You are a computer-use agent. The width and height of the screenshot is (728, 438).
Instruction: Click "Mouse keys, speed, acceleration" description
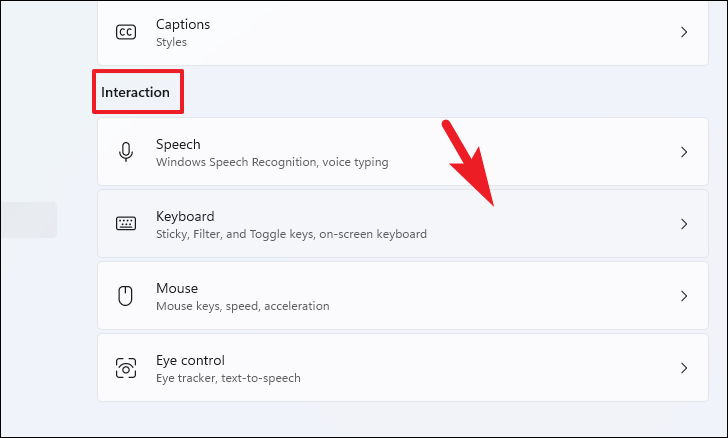click(242, 306)
